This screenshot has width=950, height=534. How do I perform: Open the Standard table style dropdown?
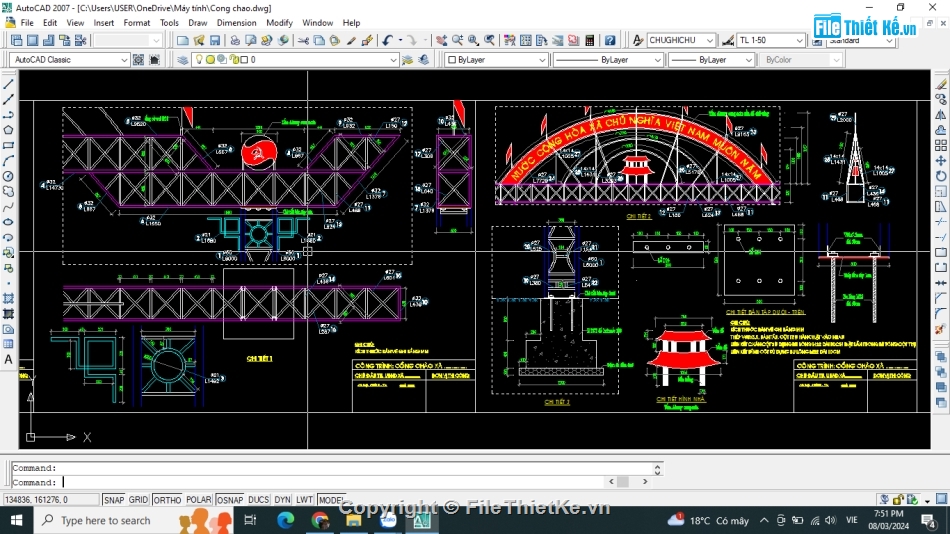click(x=889, y=41)
